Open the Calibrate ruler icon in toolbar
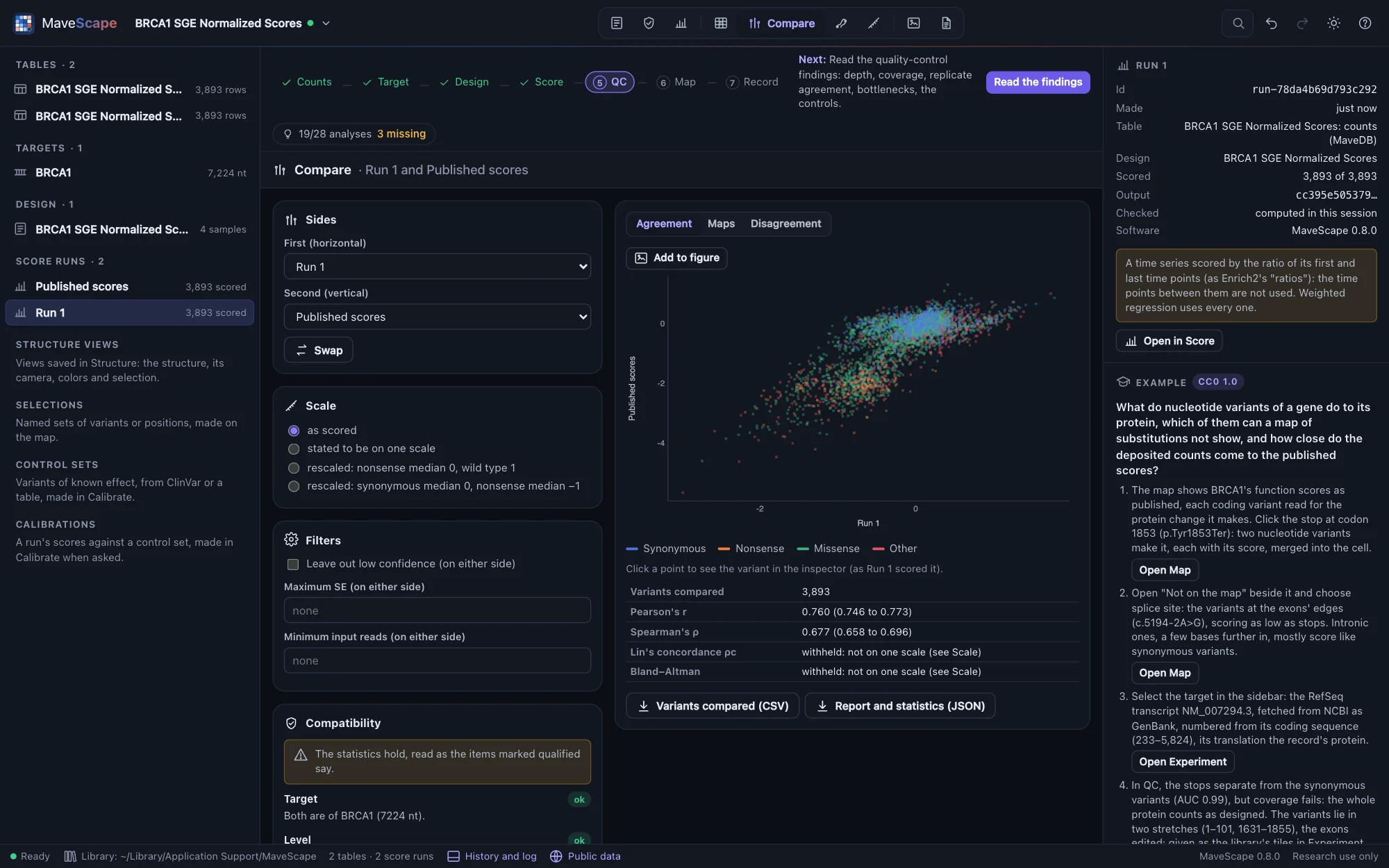Screen dimensions: 1389x868 click(874, 23)
